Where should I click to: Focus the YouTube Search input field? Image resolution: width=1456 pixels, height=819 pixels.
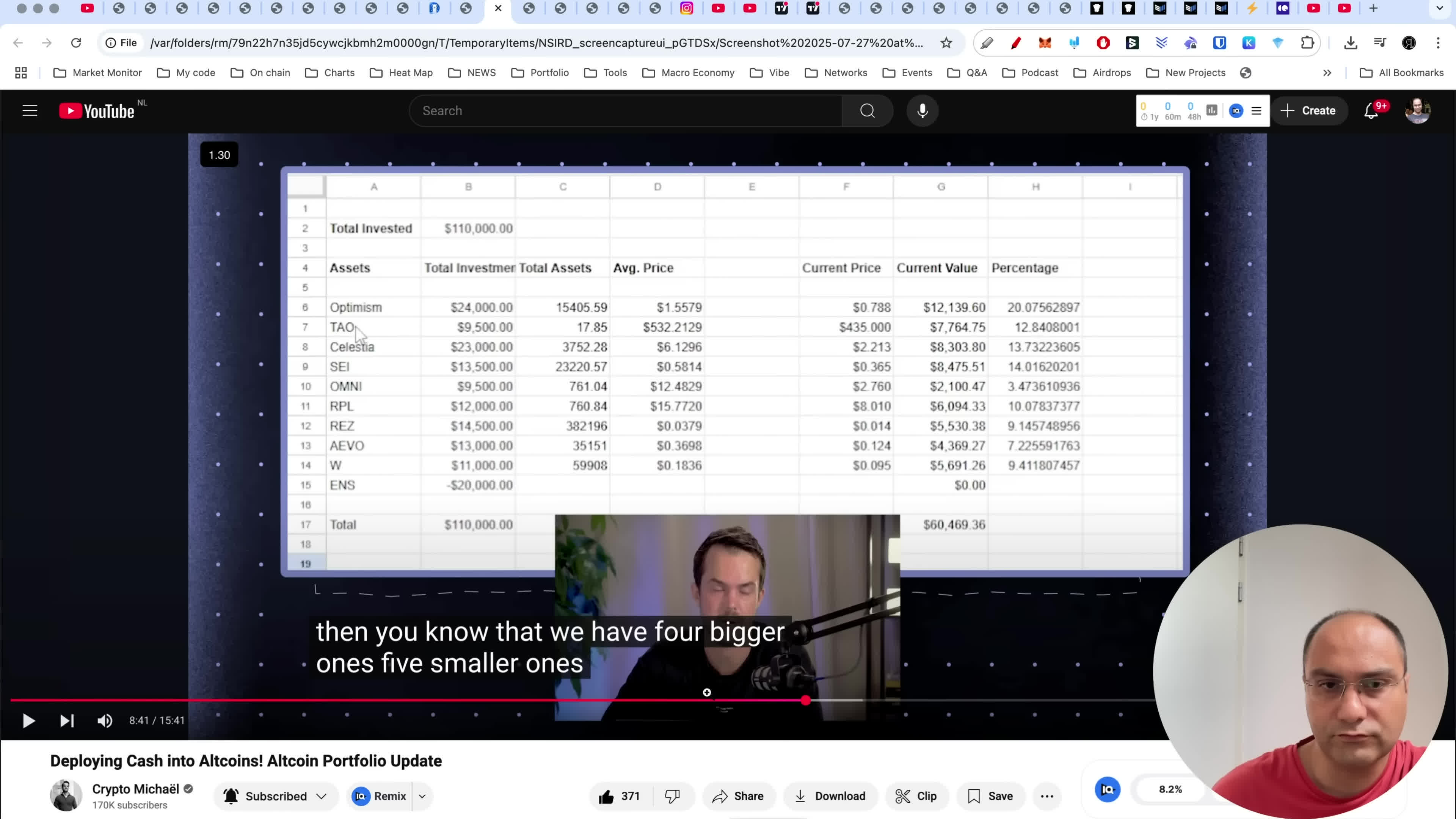pyautogui.click(x=624, y=111)
